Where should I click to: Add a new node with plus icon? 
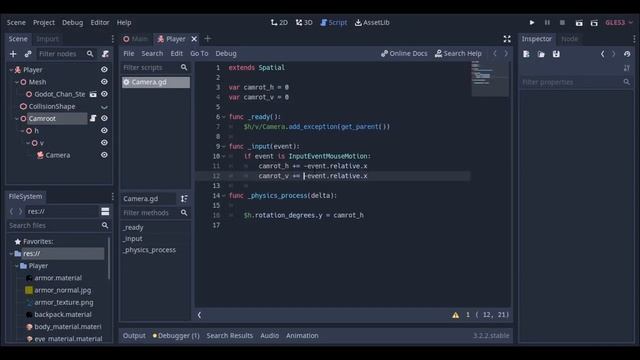[13, 54]
